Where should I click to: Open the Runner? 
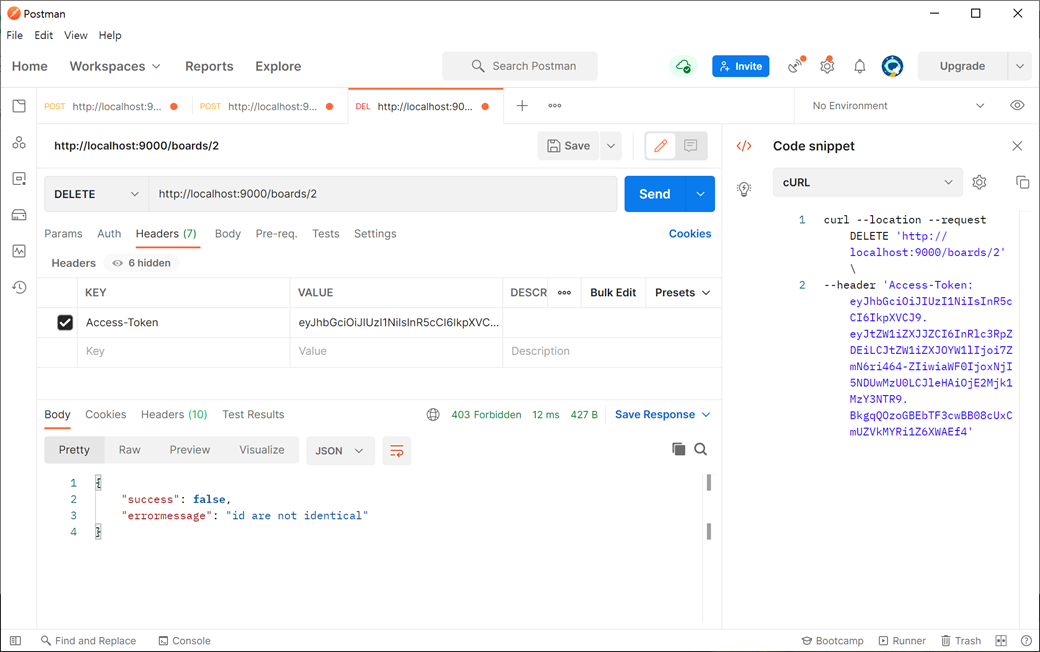point(902,641)
